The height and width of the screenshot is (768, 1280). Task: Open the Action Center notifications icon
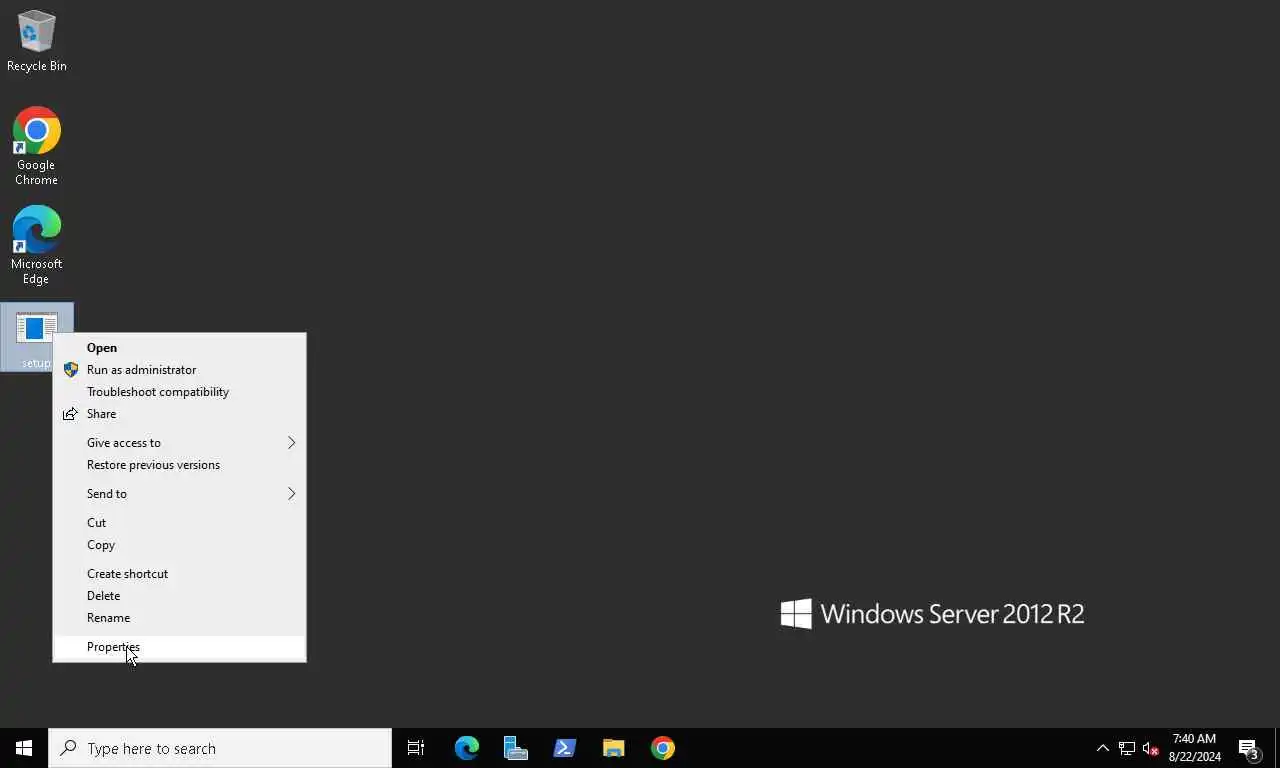1249,748
